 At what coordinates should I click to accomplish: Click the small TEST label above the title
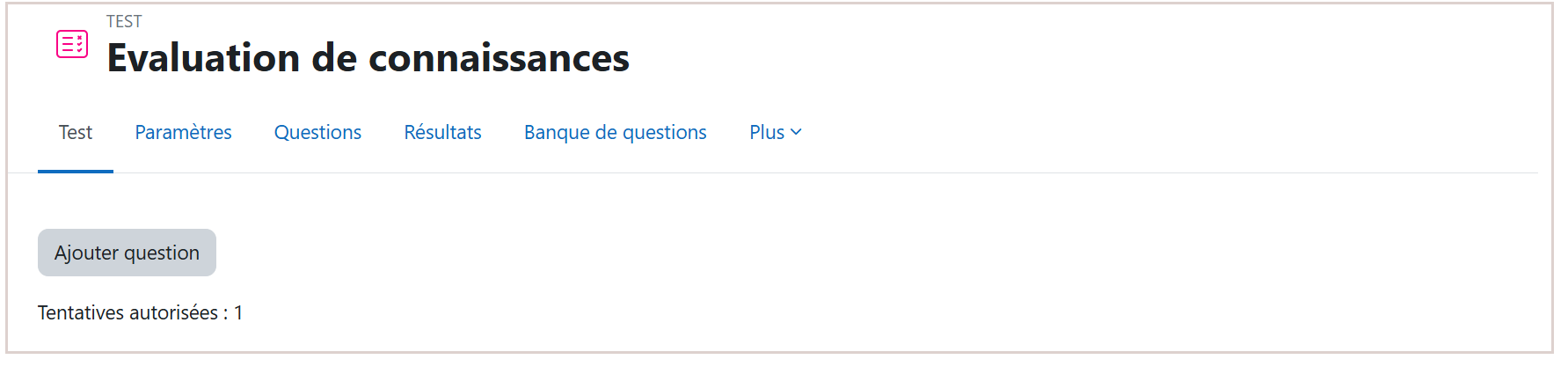click(124, 21)
